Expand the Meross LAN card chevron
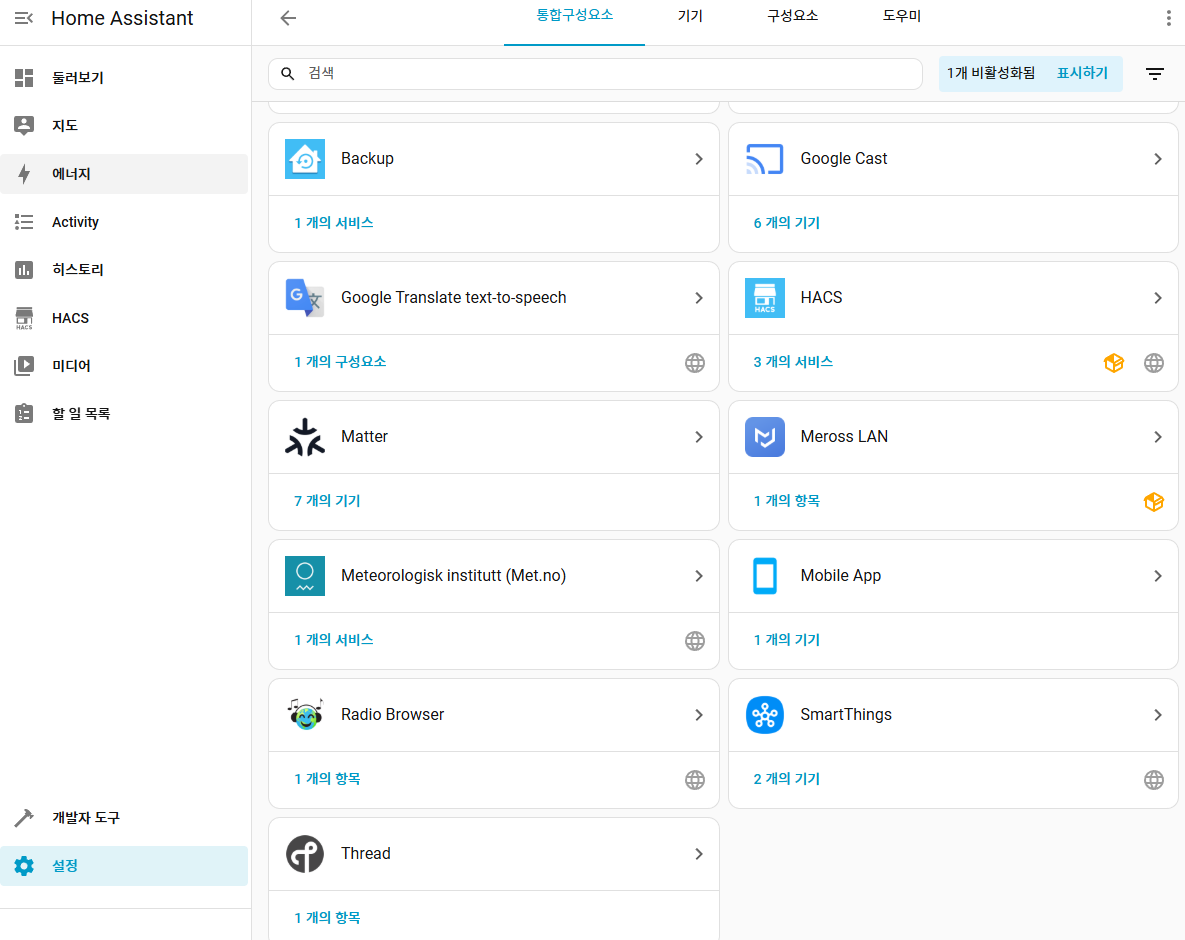Image resolution: width=1185 pixels, height=940 pixels. click(x=1158, y=437)
